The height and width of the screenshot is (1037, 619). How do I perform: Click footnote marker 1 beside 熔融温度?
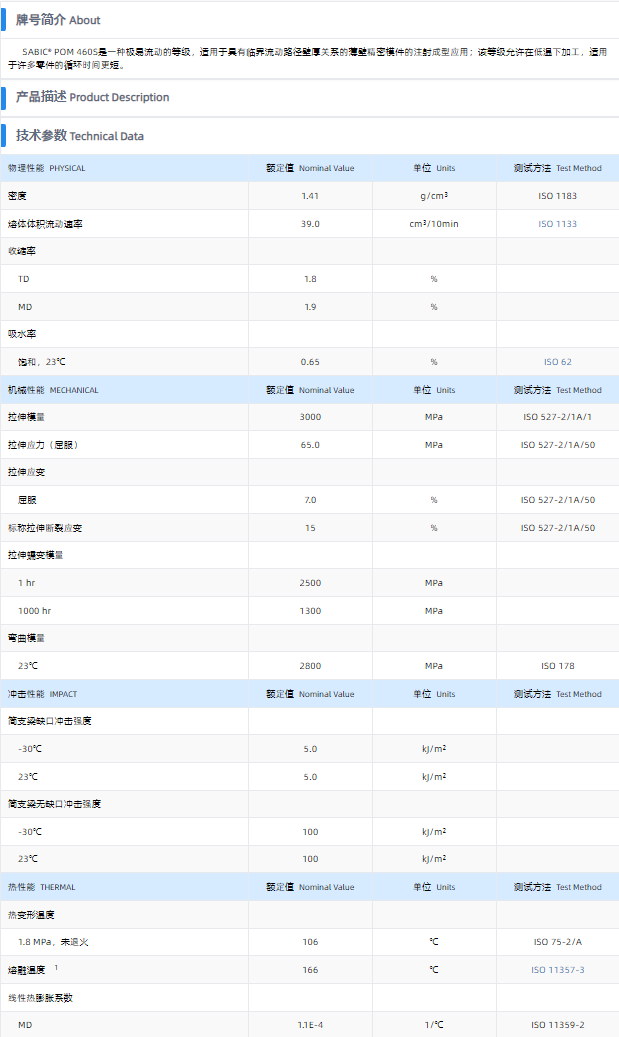[57, 967]
